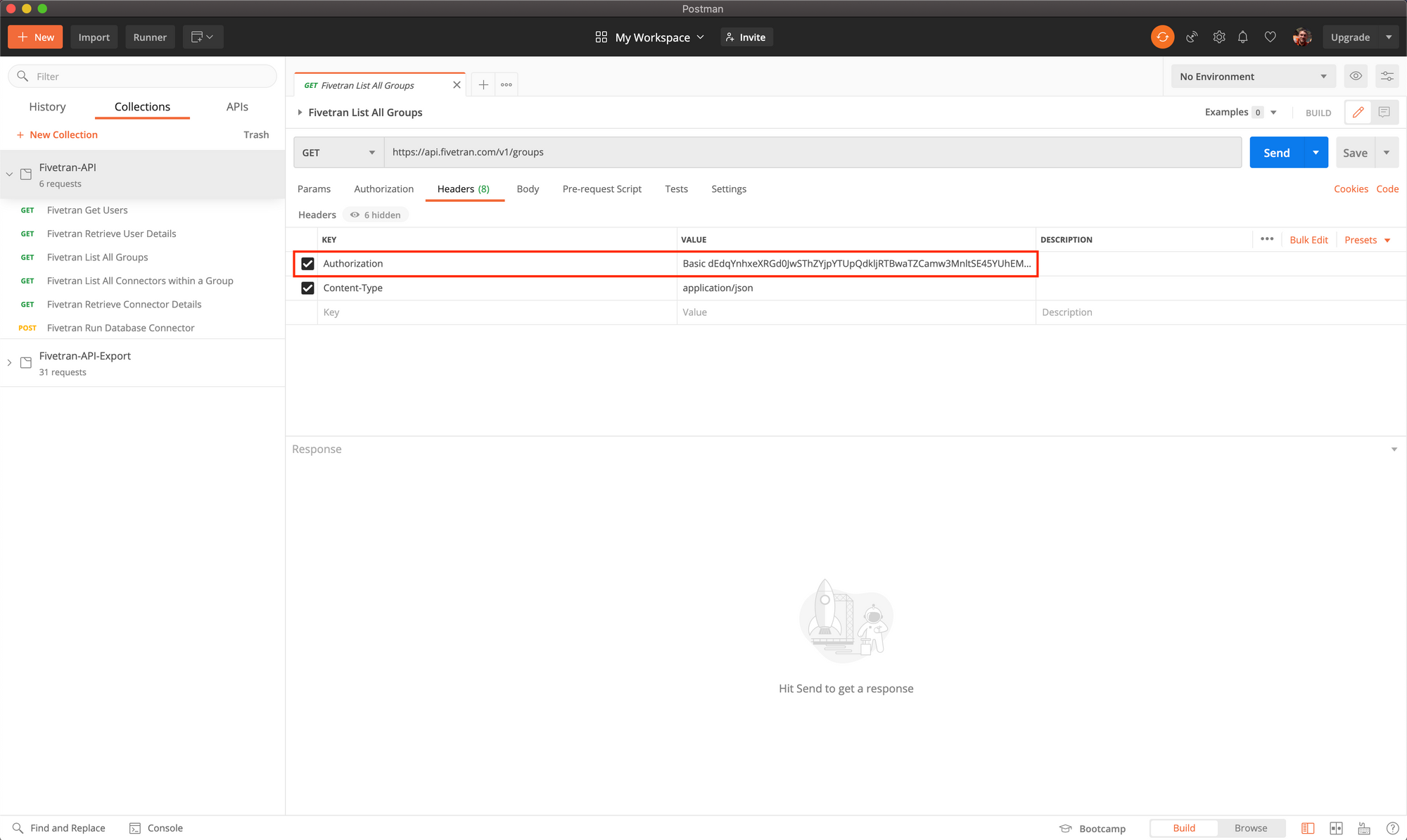
Task: Uncheck the Content-Type header checkbox
Action: (307, 288)
